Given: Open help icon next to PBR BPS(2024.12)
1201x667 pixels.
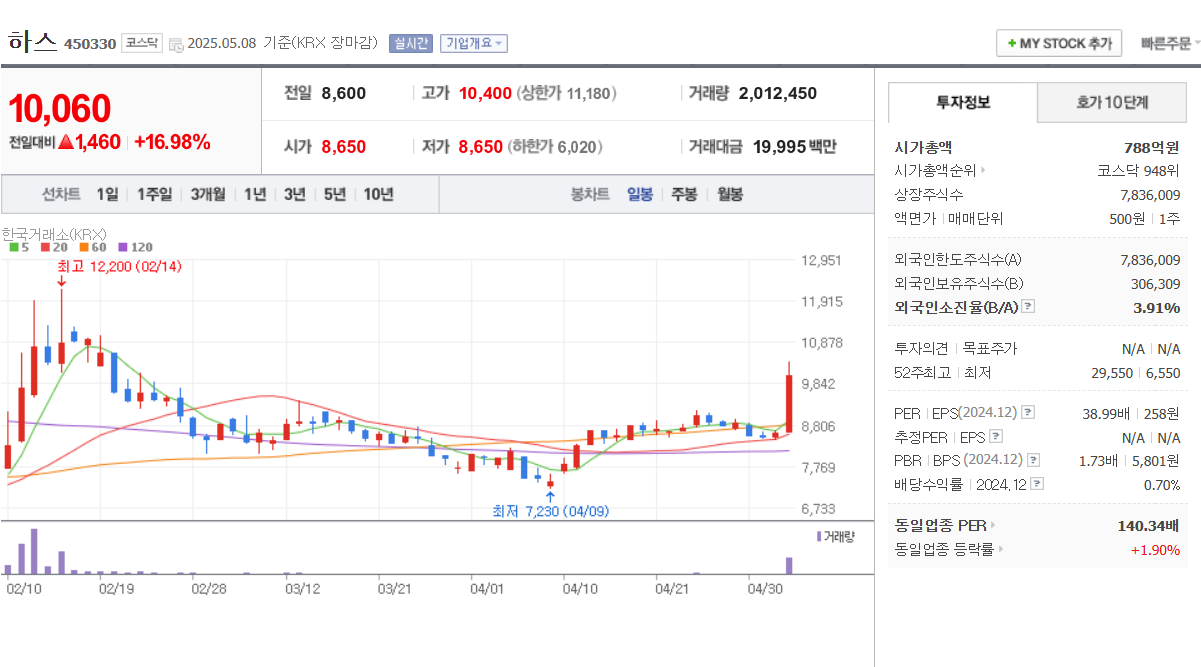Looking at the screenshot, I should coord(1033,460).
